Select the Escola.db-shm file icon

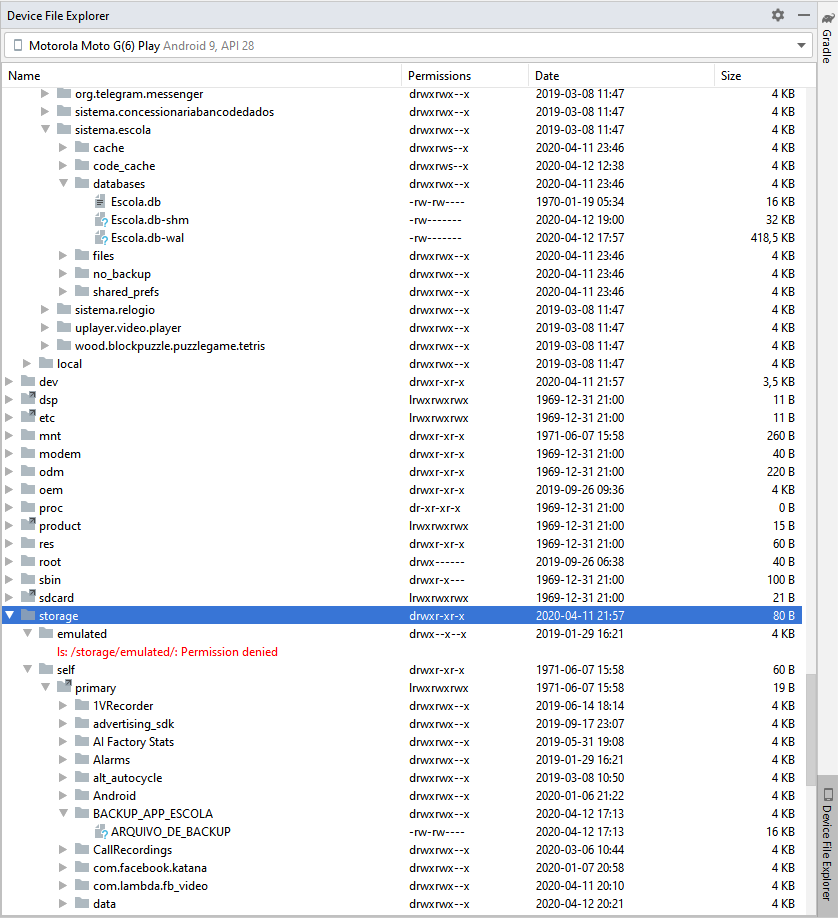pyautogui.click(x=101, y=220)
